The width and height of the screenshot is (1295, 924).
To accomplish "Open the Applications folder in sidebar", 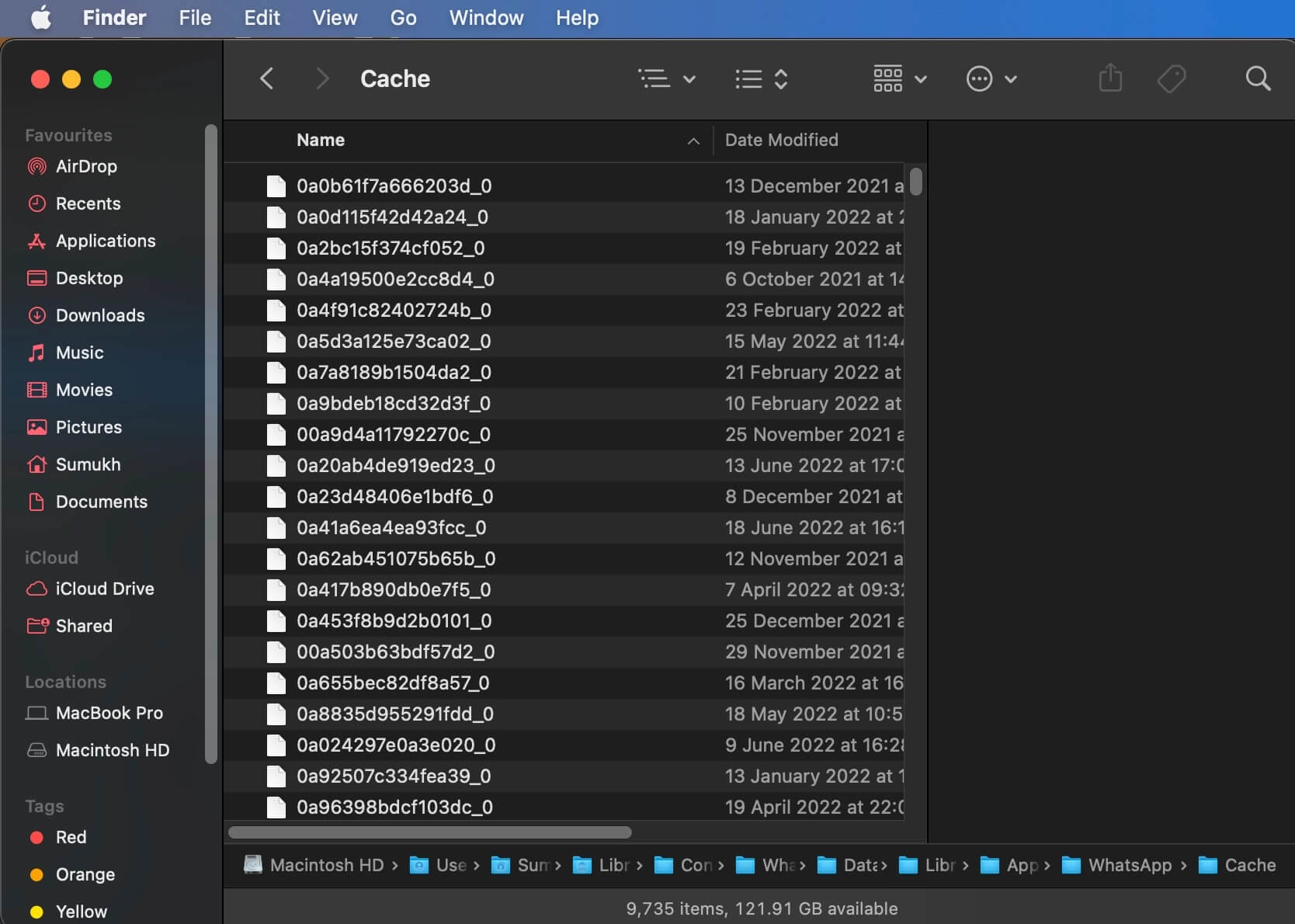I will pos(105,241).
